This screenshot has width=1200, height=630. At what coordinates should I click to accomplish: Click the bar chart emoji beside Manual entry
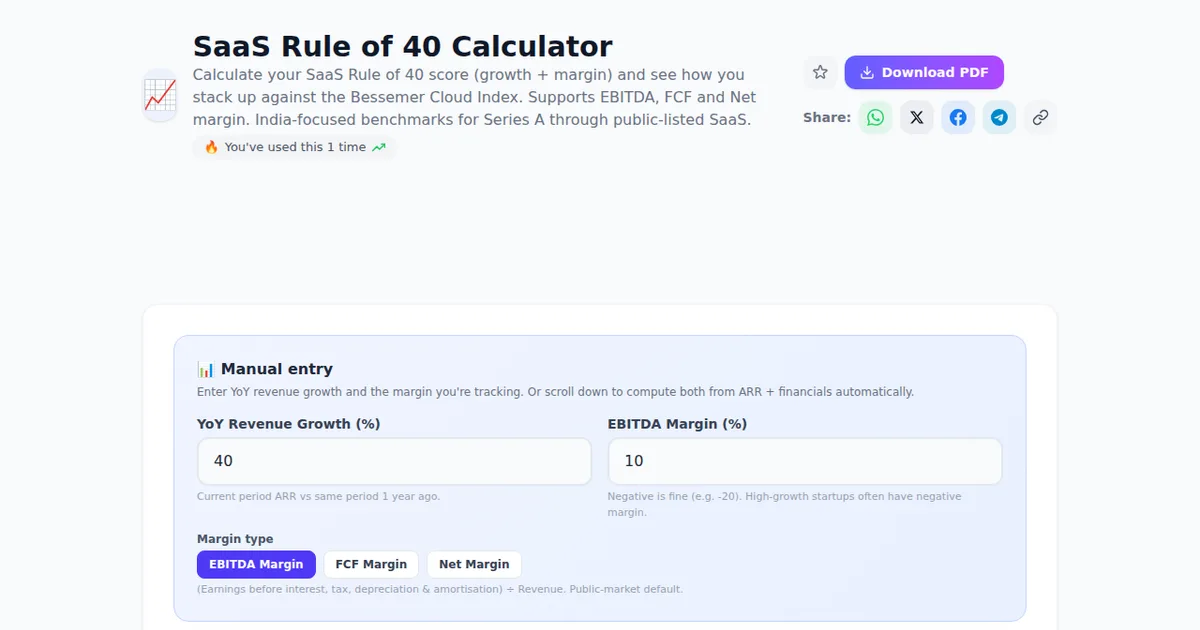click(x=206, y=369)
